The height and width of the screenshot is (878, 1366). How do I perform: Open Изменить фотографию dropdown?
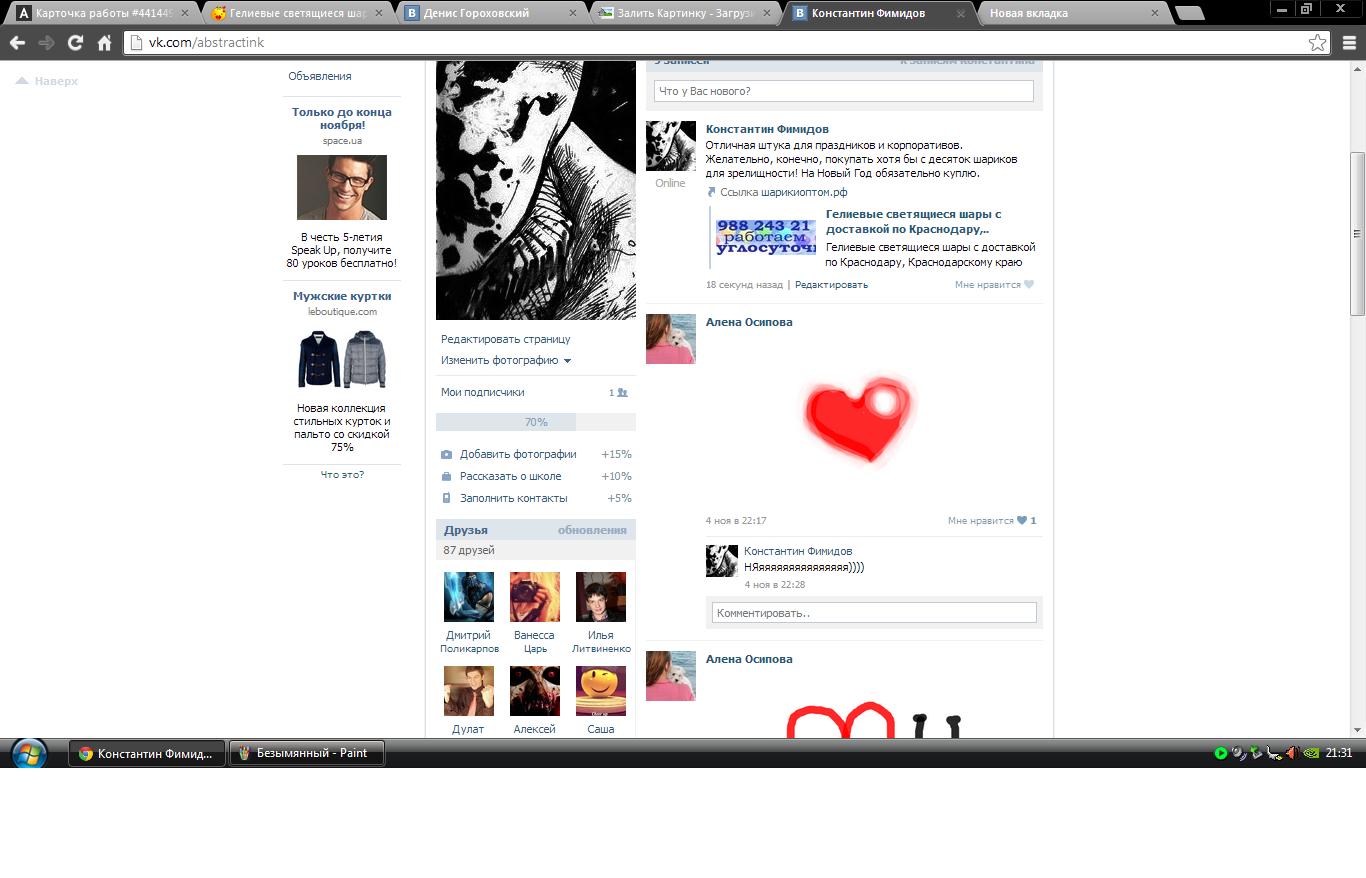[506, 361]
